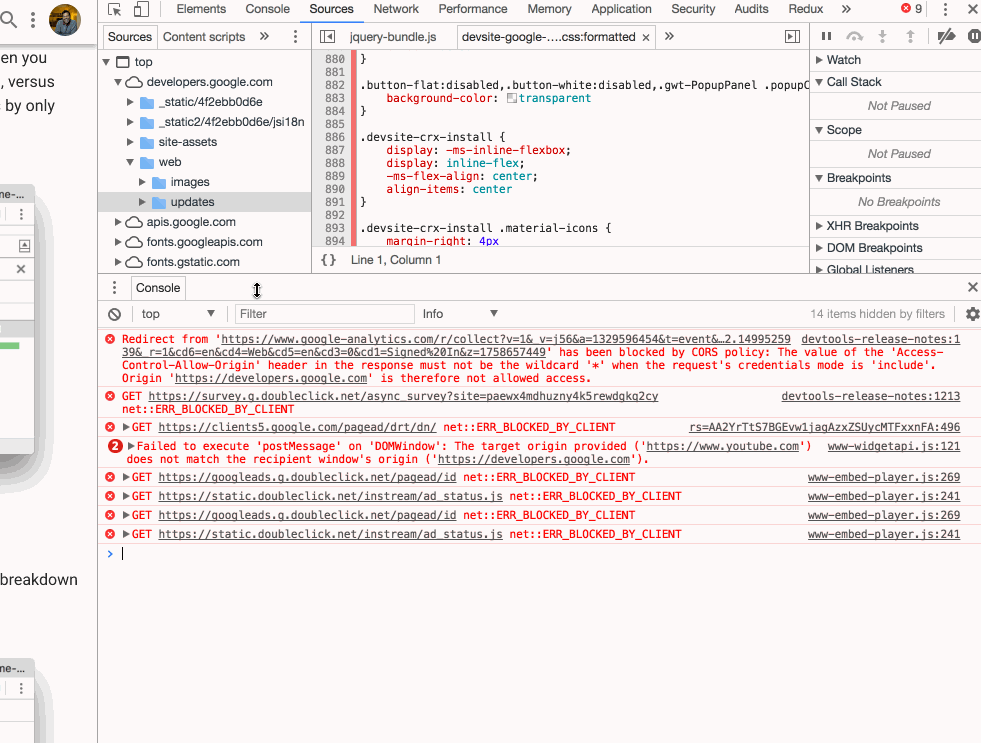The width and height of the screenshot is (981, 743).
Task: Deactivate all breakpoints
Action: click(944, 36)
